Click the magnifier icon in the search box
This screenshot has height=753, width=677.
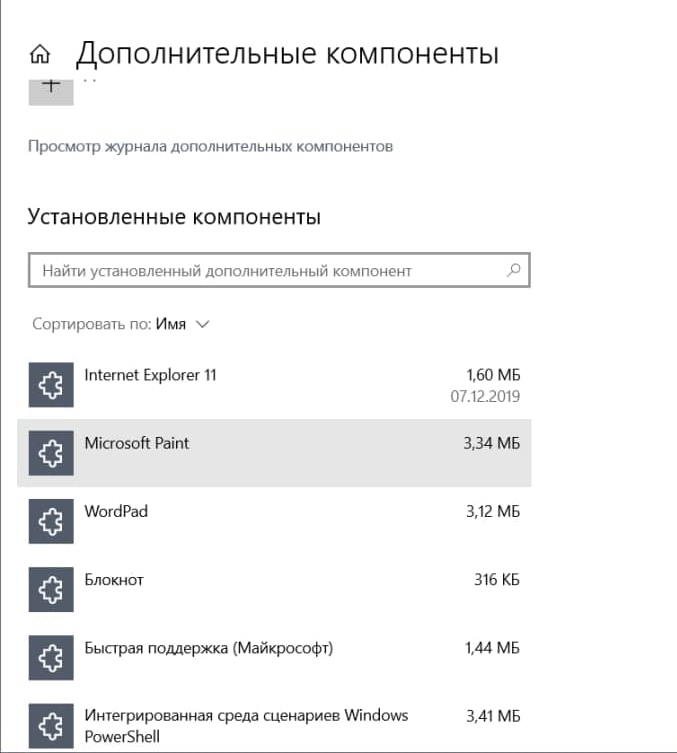point(514,270)
